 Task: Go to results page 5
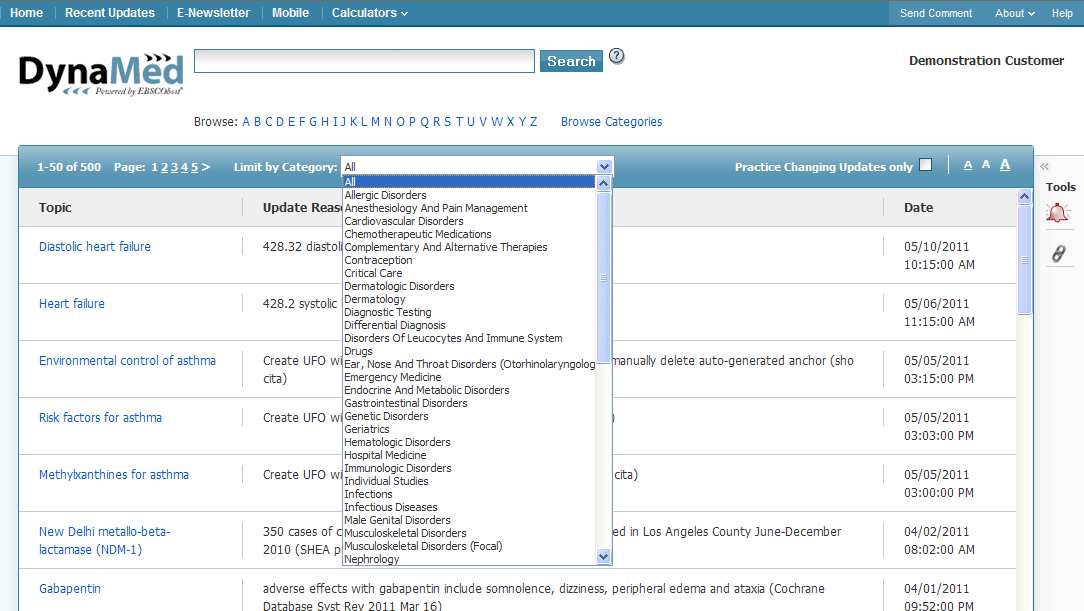(194, 167)
